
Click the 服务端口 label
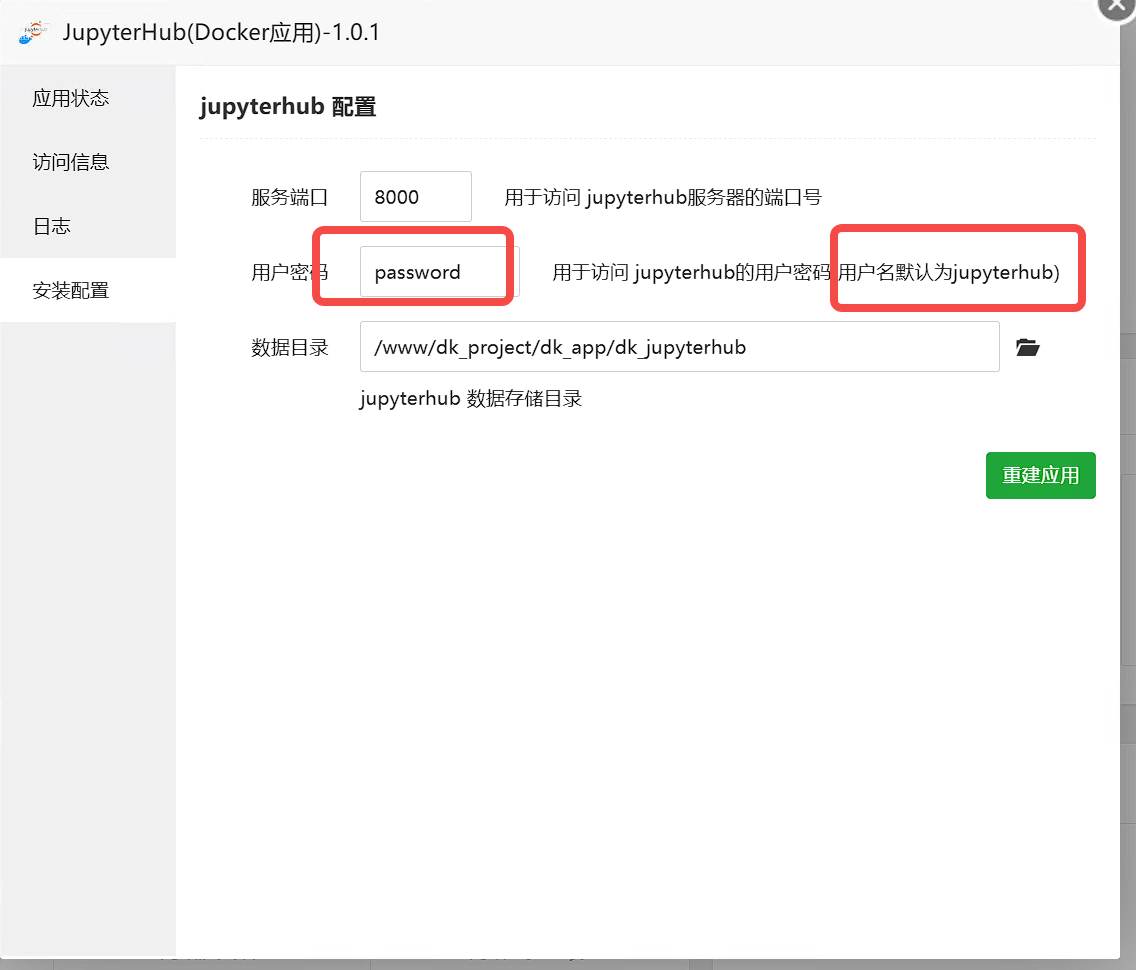point(290,197)
